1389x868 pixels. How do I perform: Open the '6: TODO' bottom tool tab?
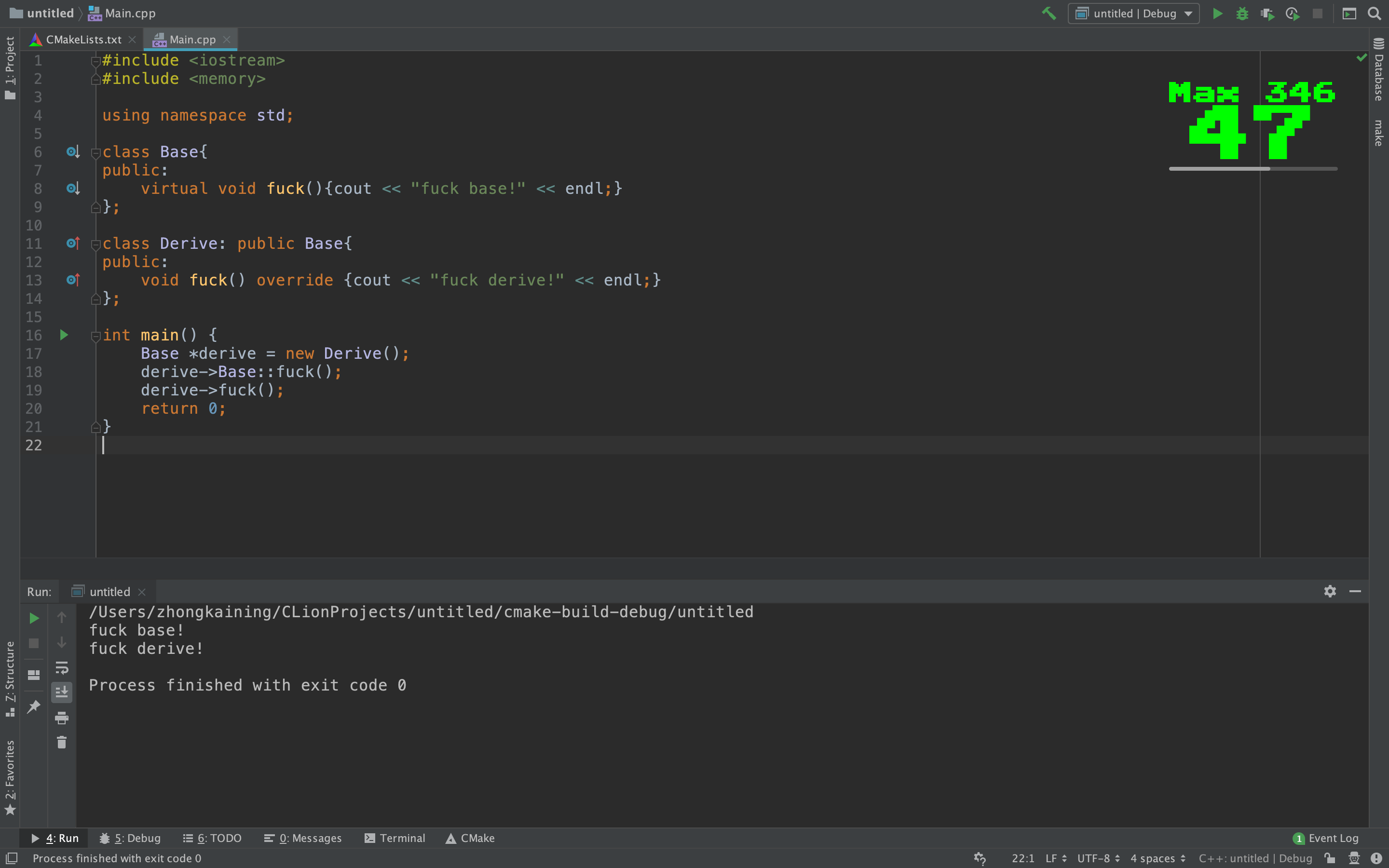(212, 838)
